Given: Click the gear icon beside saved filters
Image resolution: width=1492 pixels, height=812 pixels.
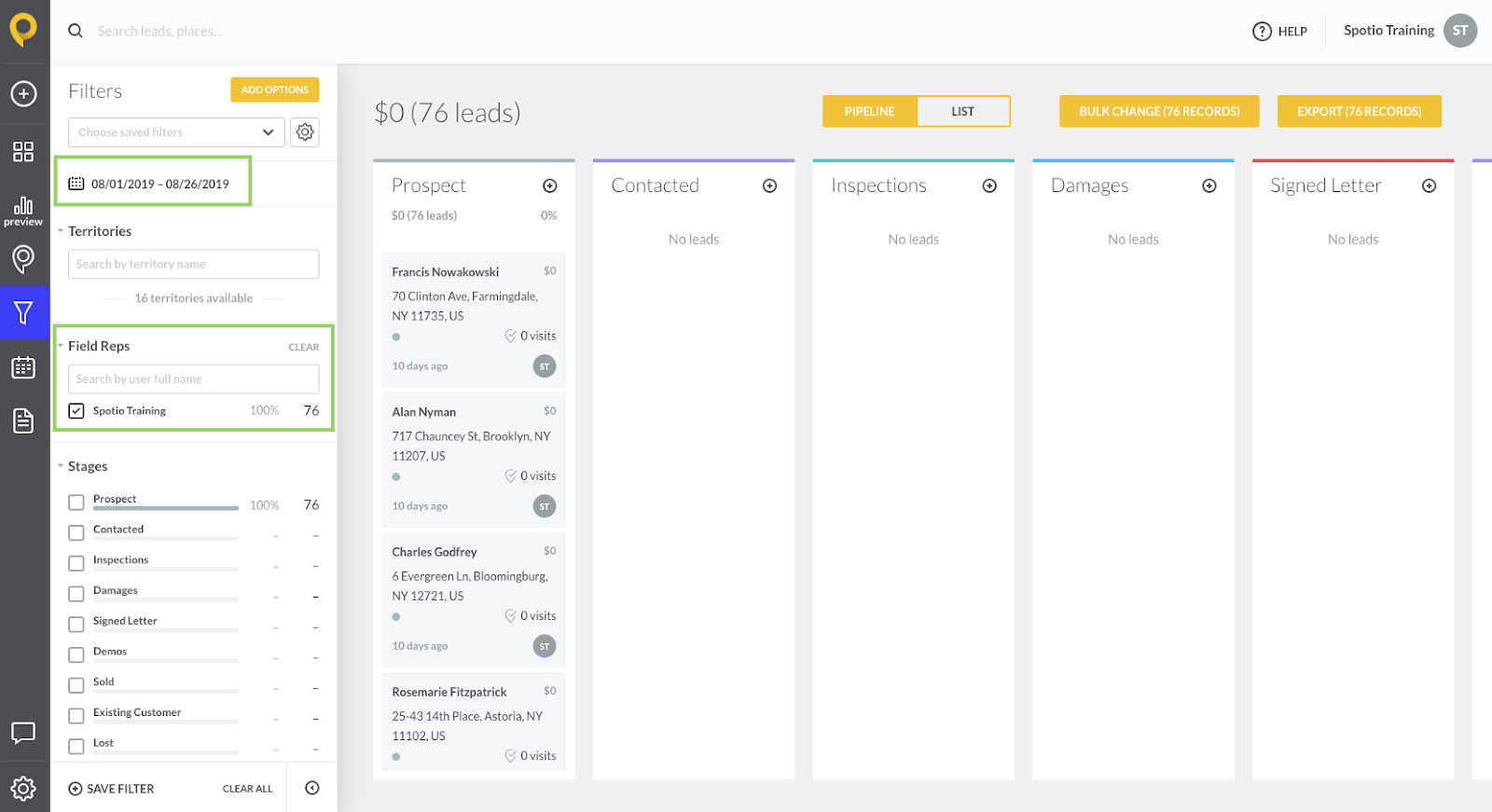Looking at the screenshot, I should [305, 132].
